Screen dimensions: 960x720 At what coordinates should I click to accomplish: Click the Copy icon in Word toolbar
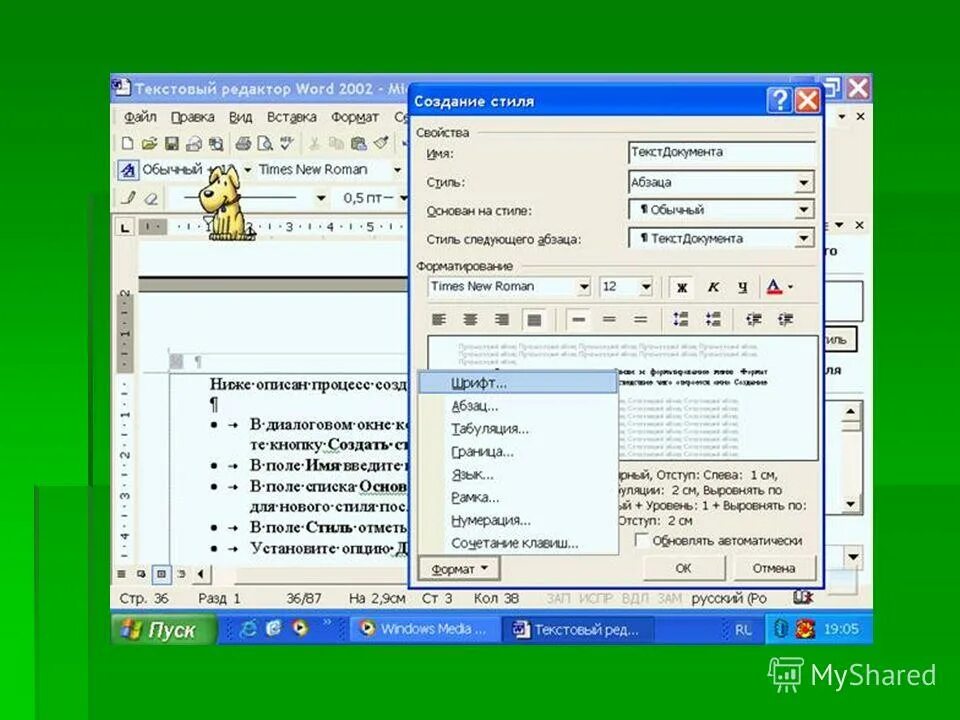(336, 143)
